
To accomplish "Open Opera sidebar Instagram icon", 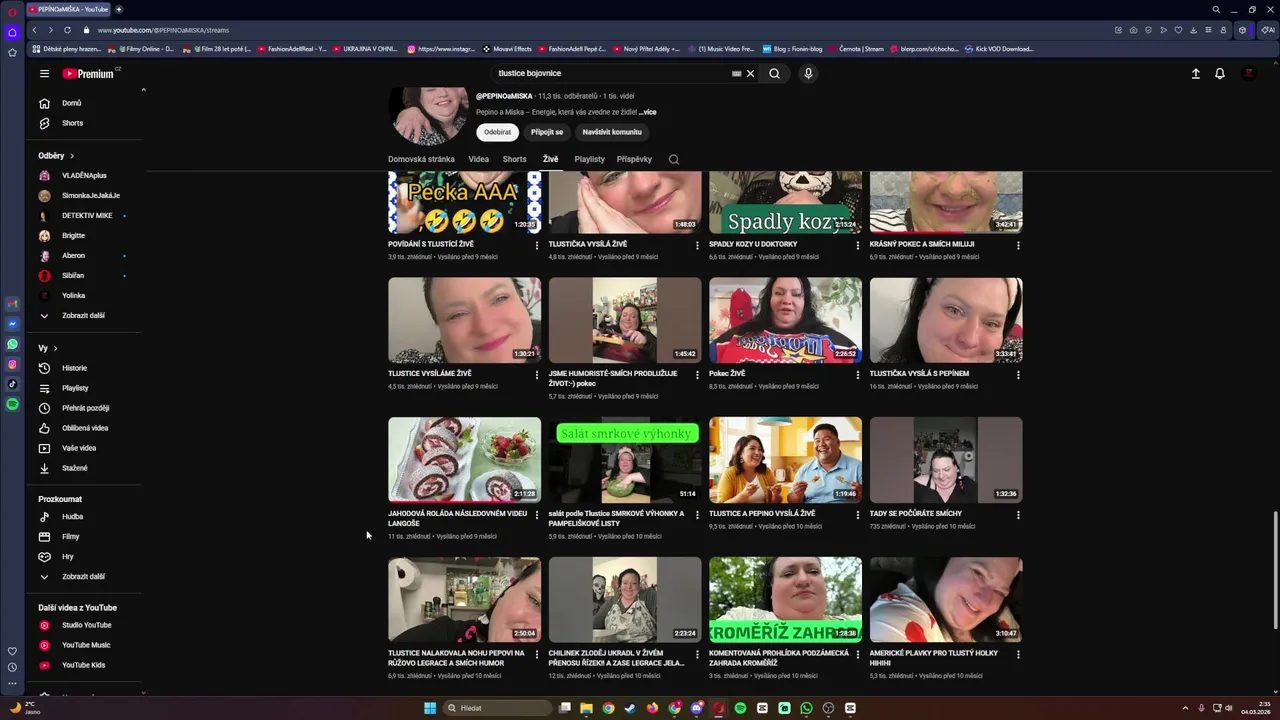I will [x=12, y=364].
